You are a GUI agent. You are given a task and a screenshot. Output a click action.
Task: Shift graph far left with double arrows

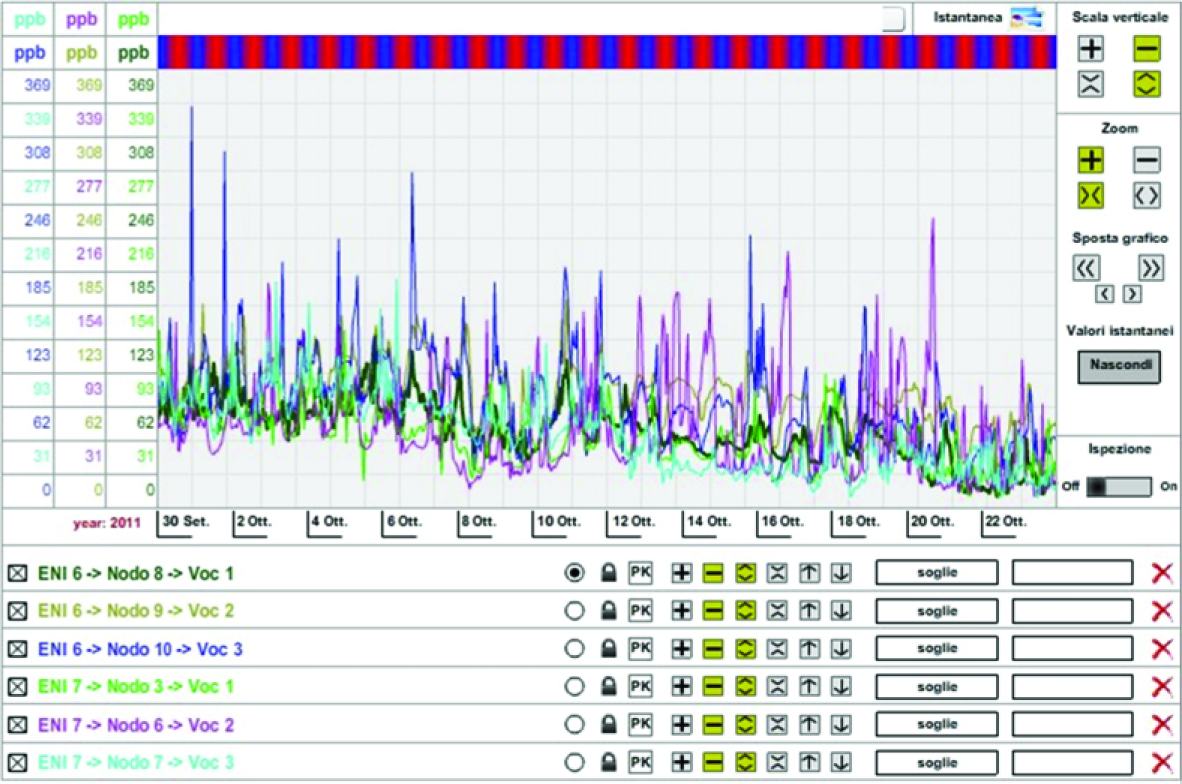click(1086, 268)
